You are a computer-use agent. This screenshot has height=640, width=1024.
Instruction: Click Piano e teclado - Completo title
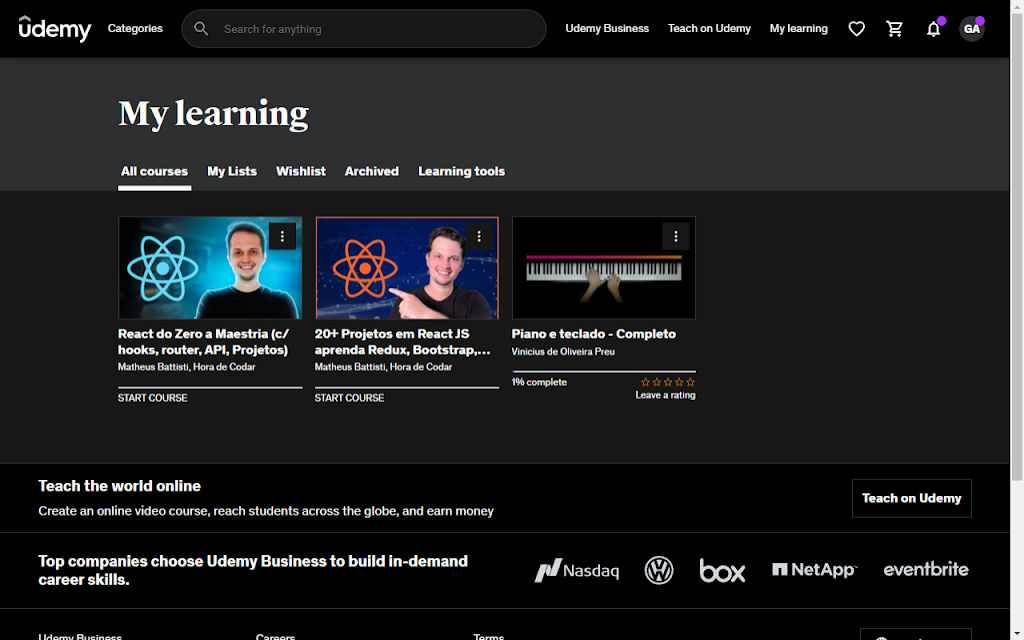point(594,334)
